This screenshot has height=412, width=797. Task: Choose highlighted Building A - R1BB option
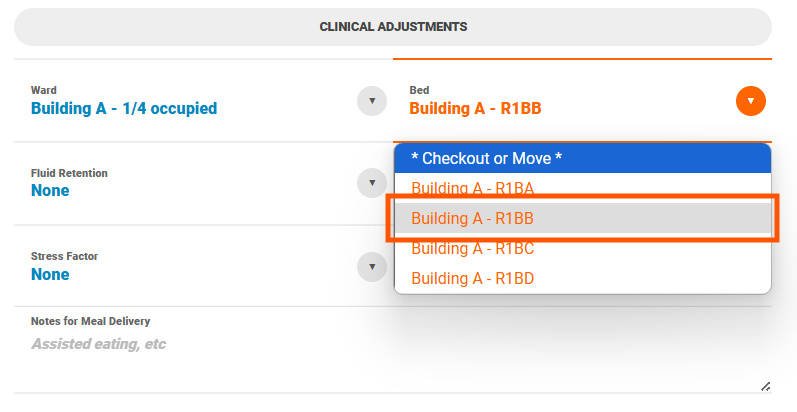point(583,218)
